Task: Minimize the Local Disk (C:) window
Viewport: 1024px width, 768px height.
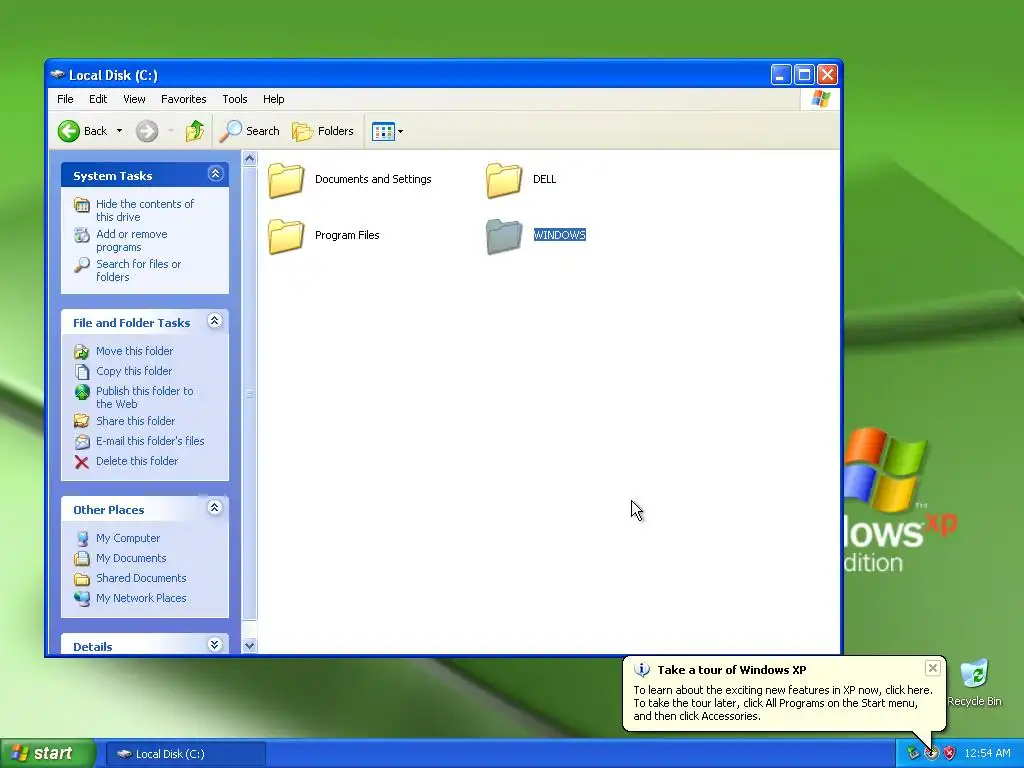Action: 780,75
